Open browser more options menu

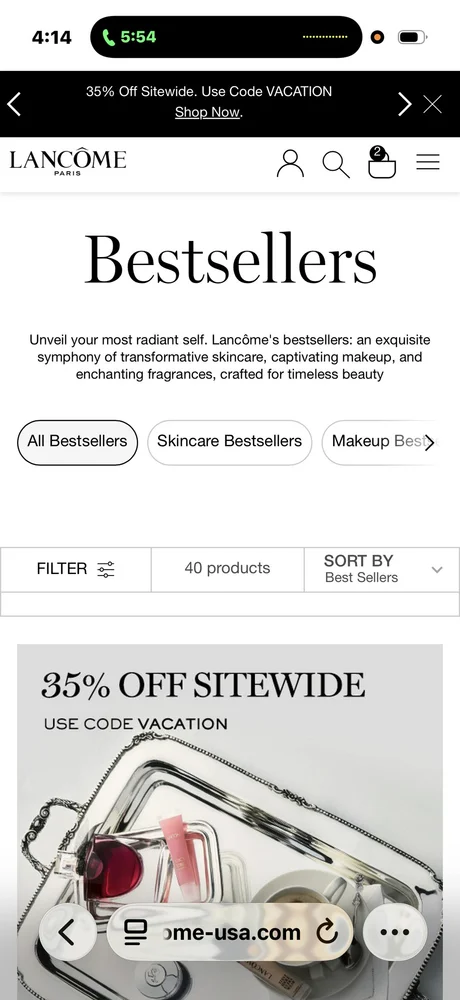tap(394, 932)
